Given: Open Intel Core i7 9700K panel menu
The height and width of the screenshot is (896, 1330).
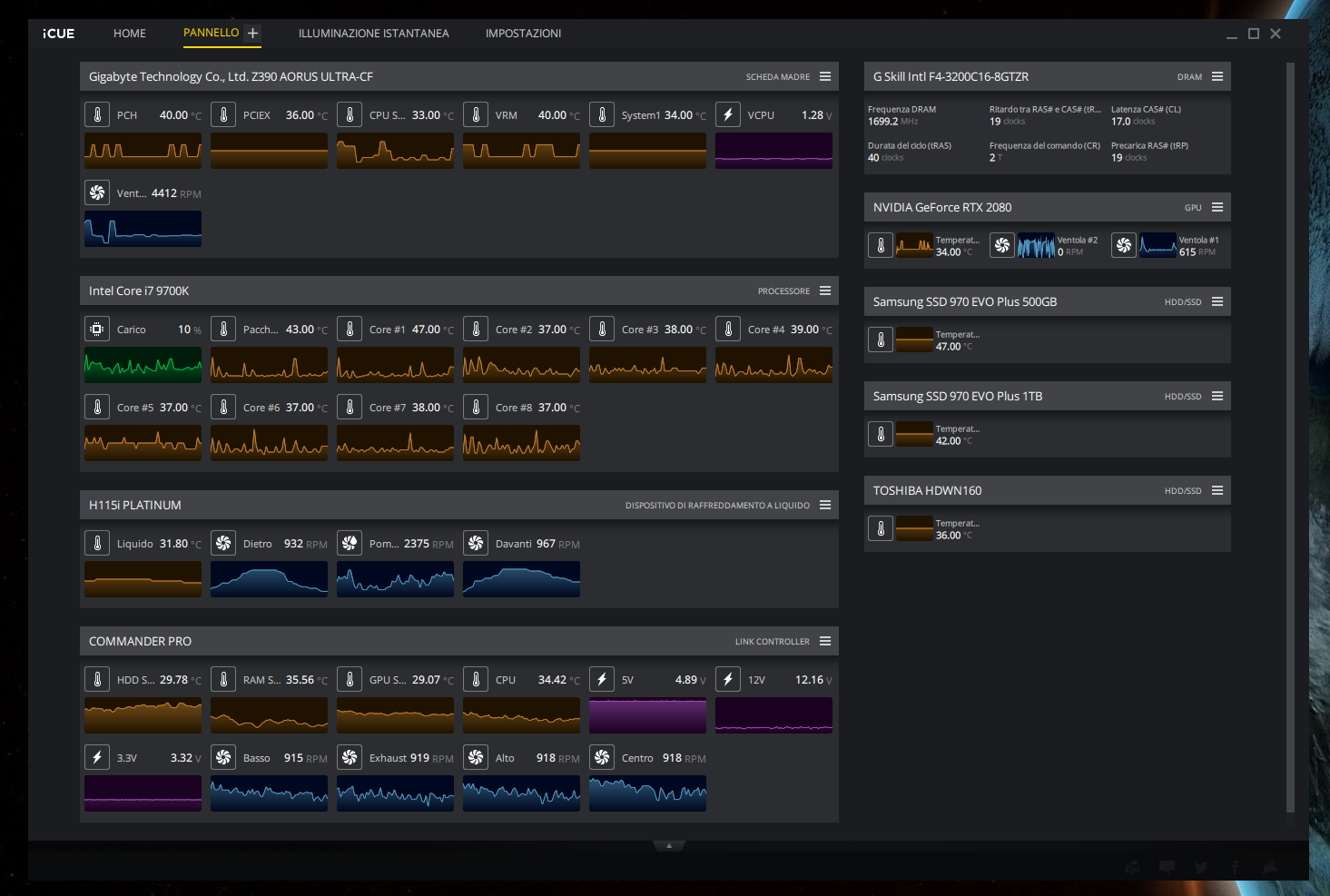Looking at the screenshot, I should 825,290.
